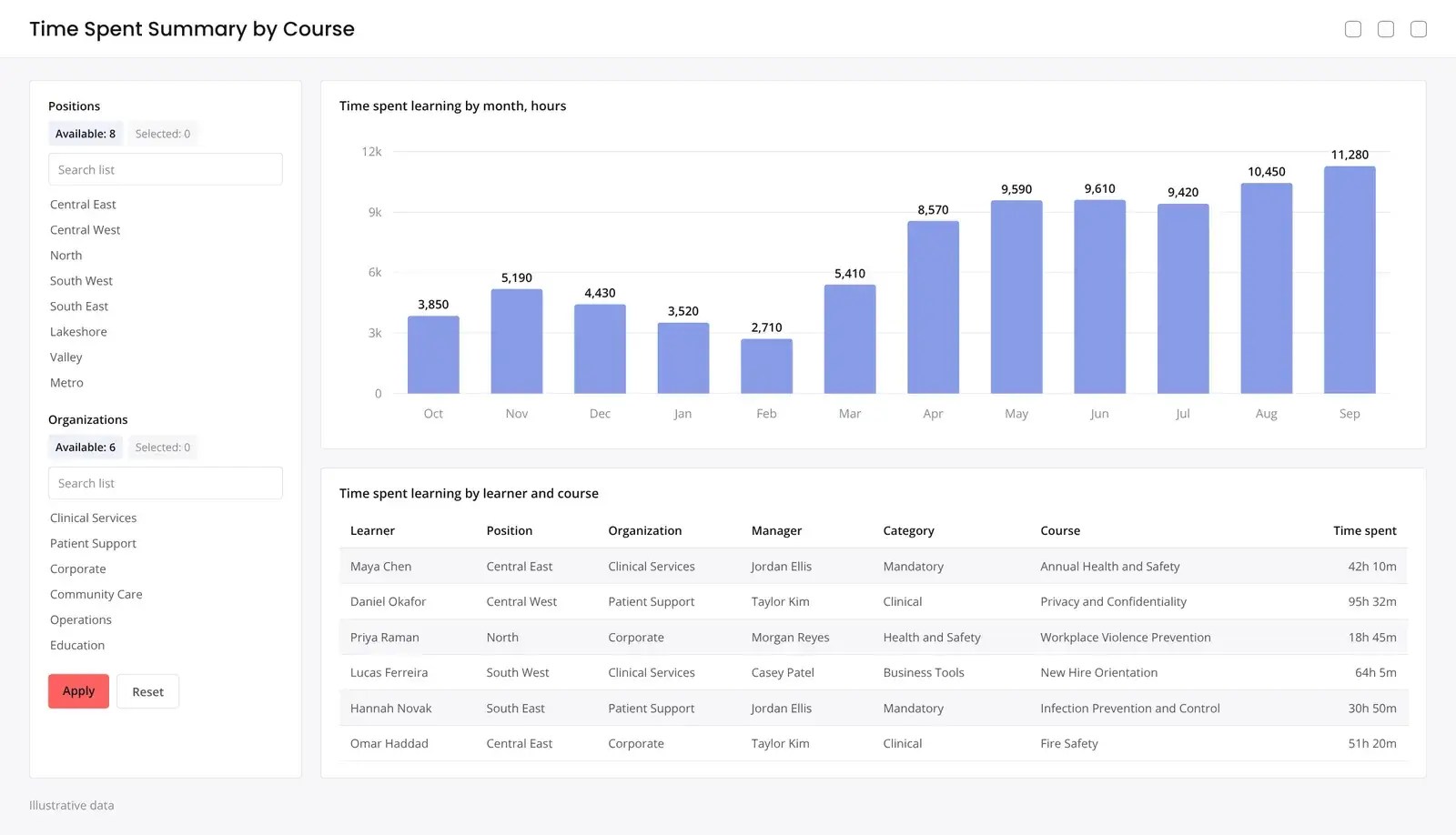
Task: Choose the Metro position
Action: tap(66, 383)
